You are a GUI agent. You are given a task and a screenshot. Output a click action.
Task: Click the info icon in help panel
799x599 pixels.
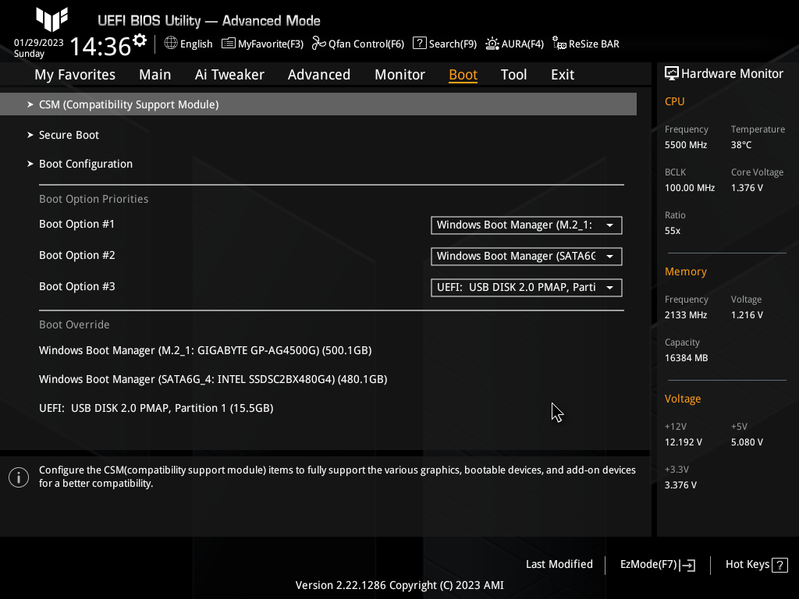coord(18,477)
